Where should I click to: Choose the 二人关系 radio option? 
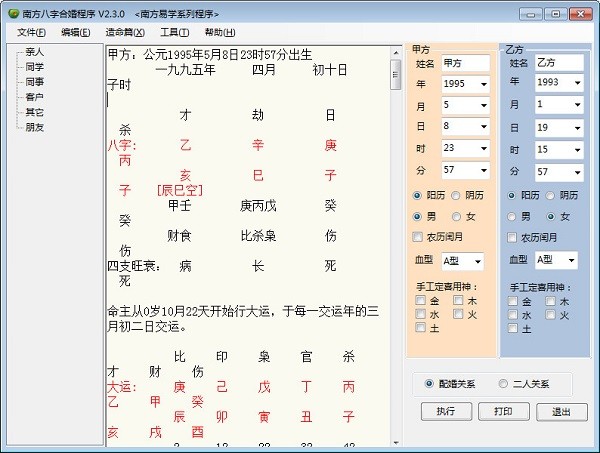point(503,383)
